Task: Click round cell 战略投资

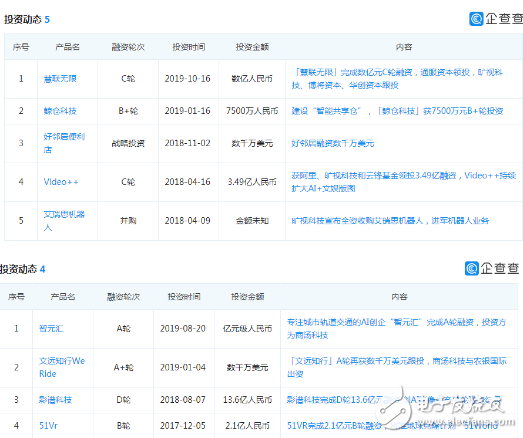Action: coord(128,143)
